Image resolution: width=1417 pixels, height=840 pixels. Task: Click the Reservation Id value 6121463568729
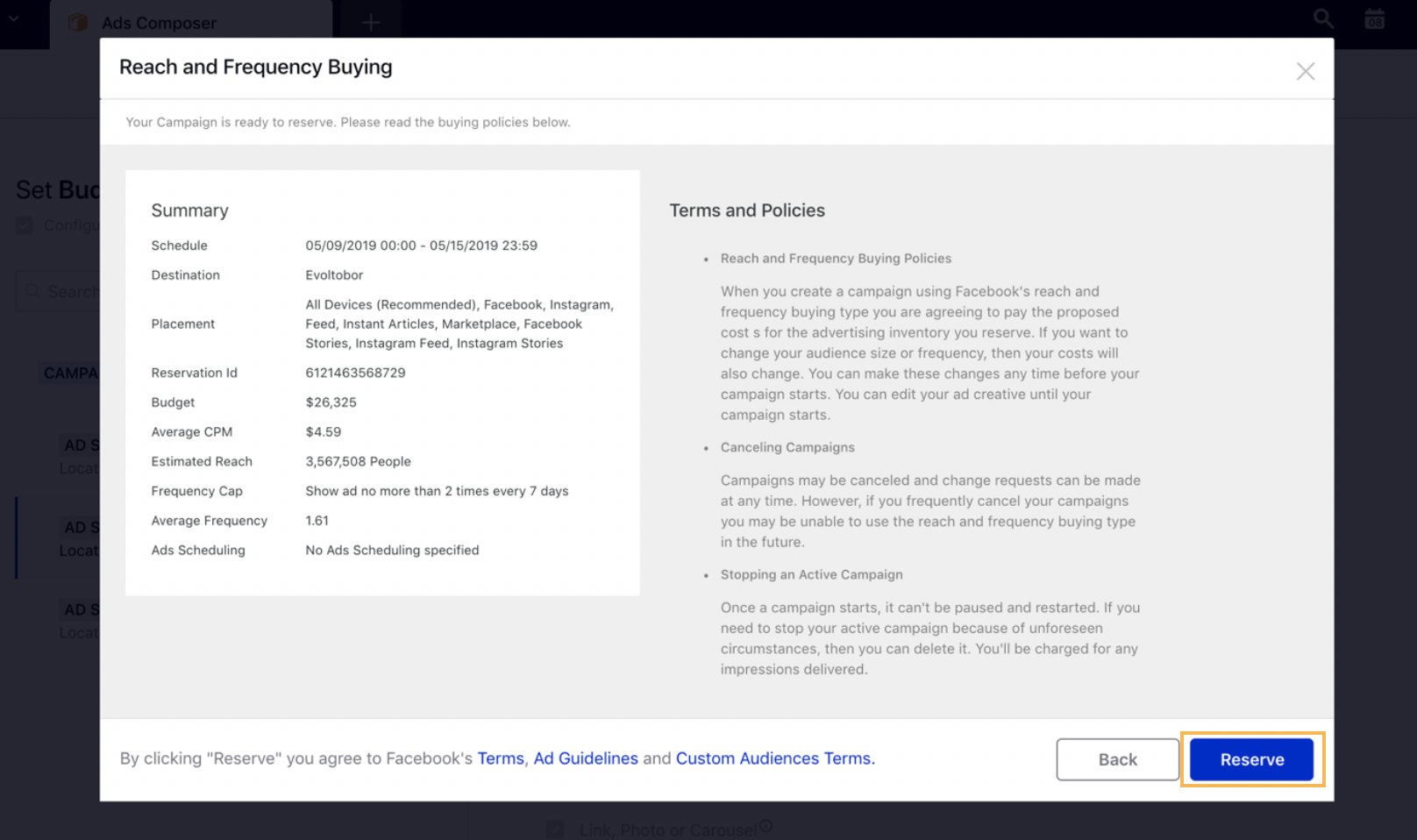point(355,373)
